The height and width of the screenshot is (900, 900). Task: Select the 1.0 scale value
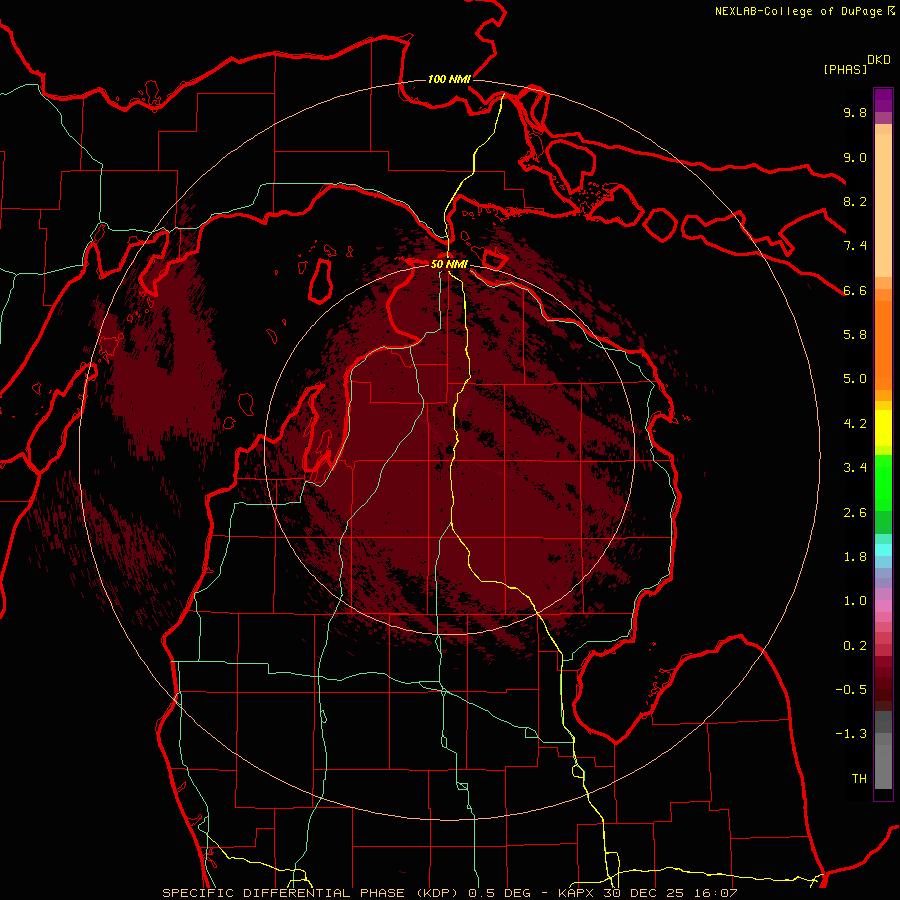click(x=855, y=601)
